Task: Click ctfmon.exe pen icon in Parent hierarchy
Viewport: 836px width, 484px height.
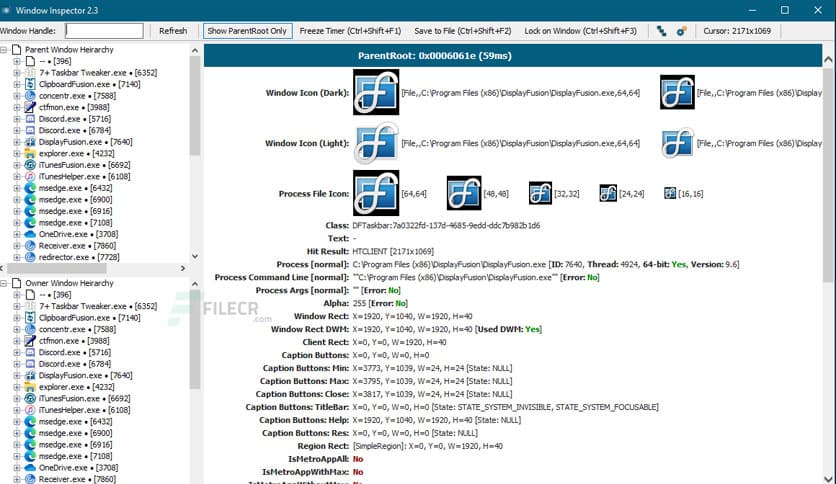Action: tap(30, 107)
